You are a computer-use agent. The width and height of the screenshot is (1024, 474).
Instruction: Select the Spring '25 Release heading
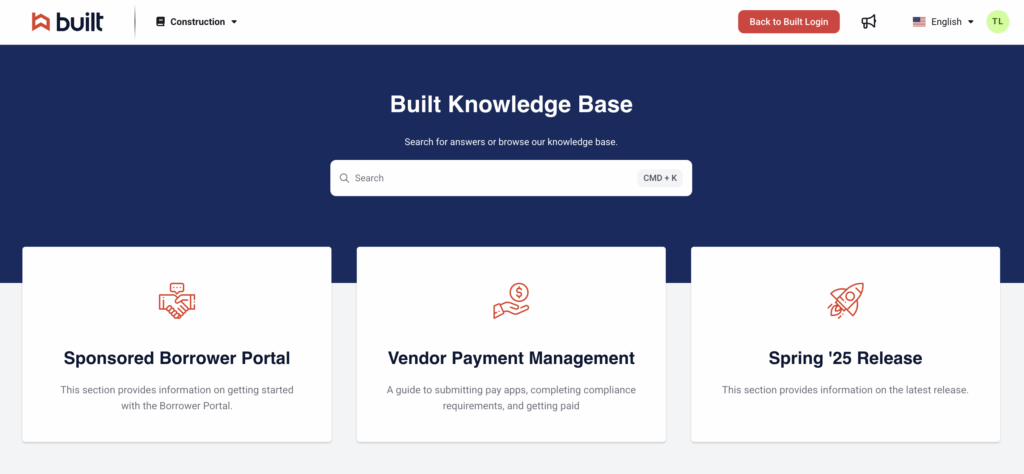845,358
